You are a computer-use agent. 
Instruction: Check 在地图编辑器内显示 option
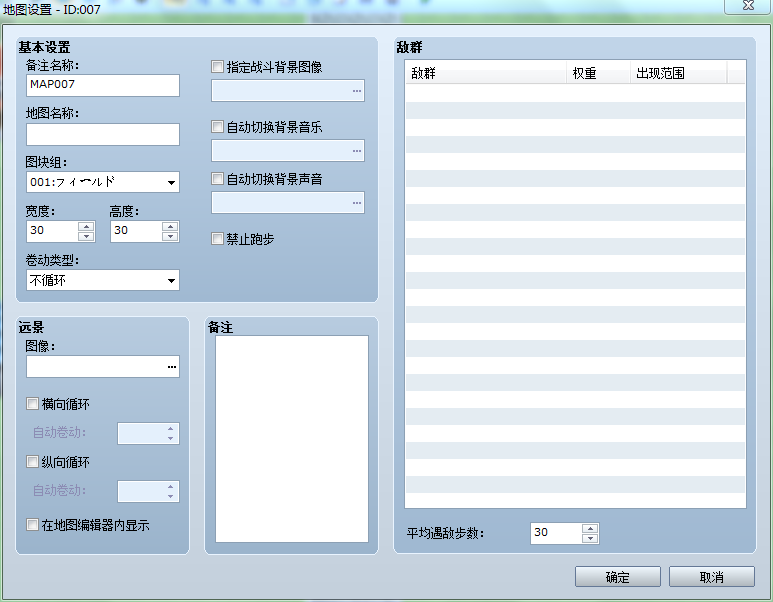(x=33, y=525)
